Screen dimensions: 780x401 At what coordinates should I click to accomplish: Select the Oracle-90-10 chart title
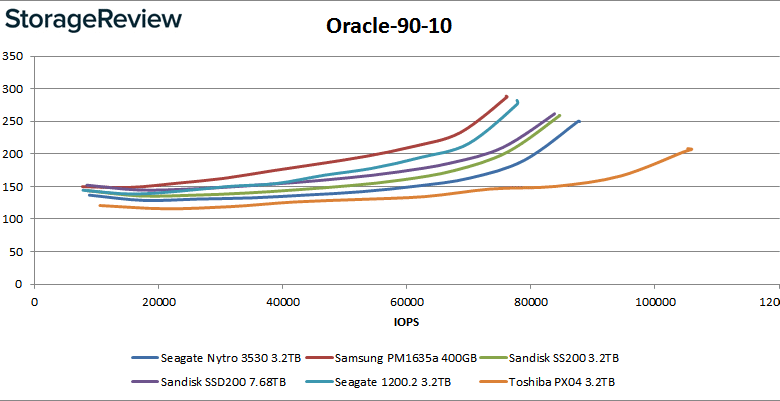(x=389, y=26)
